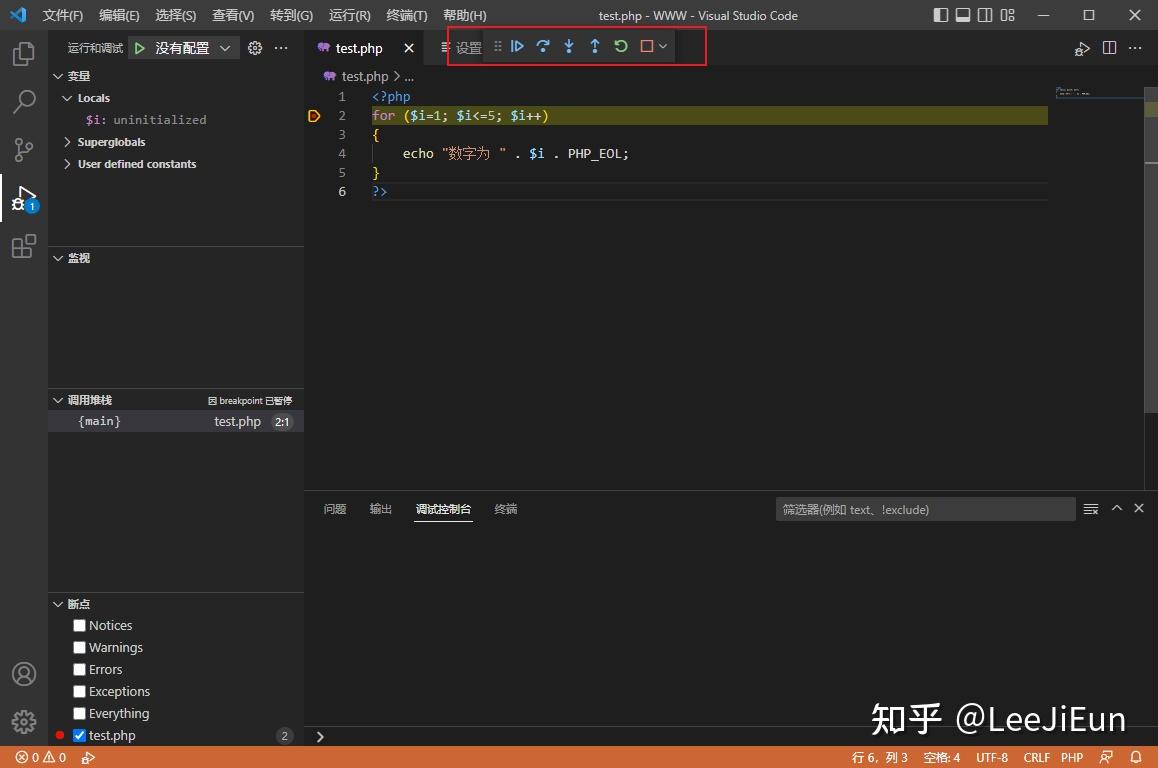This screenshot has height=768, width=1158.
Task: Disable breakpoints in test.php
Action: click(x=79, y=735)
